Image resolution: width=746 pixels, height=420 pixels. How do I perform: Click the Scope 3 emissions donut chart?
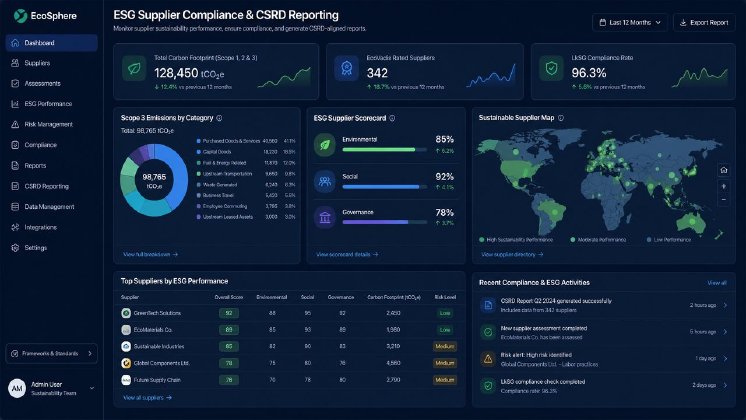pos(154,180)
